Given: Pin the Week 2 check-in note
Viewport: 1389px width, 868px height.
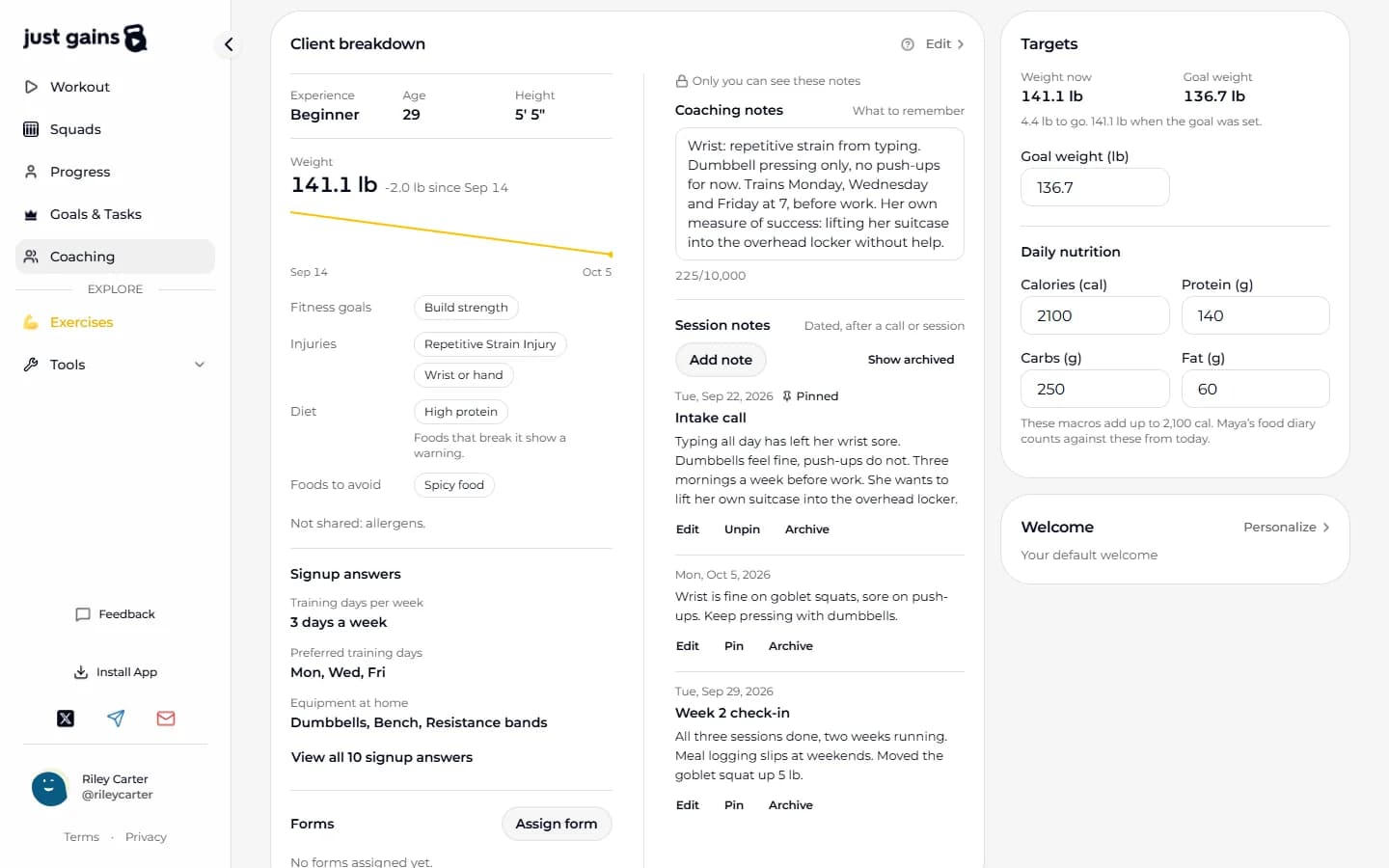Looking at the screenshot, I should click(734, 805).
